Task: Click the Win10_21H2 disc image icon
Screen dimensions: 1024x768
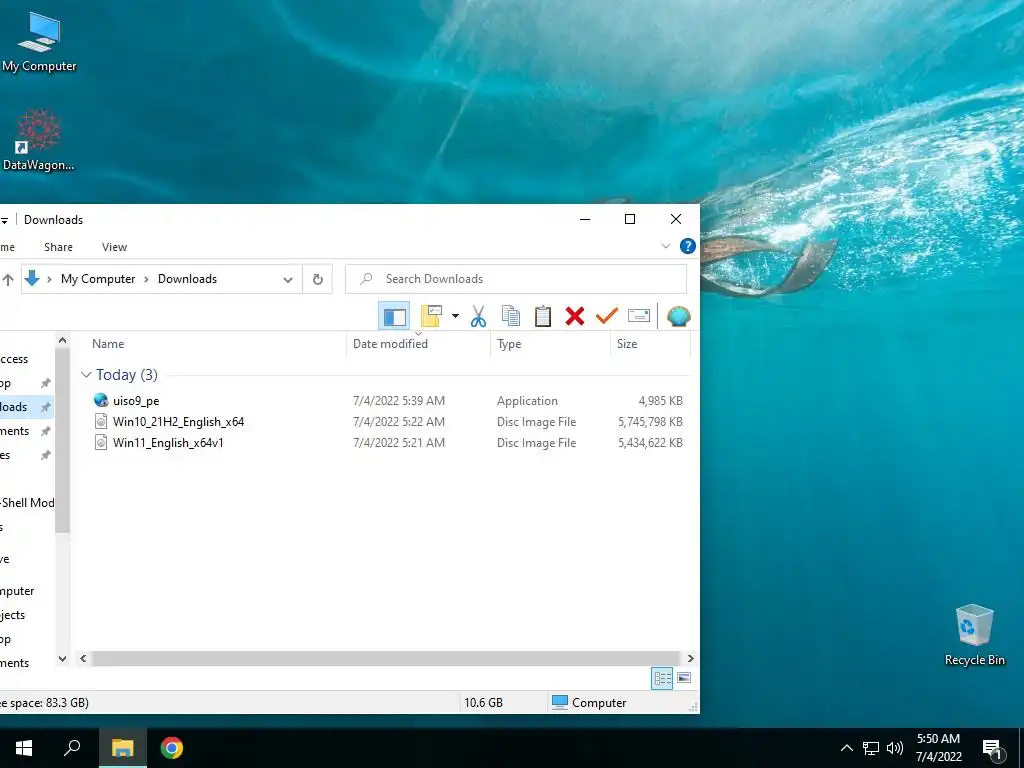Action: [101, 421]
